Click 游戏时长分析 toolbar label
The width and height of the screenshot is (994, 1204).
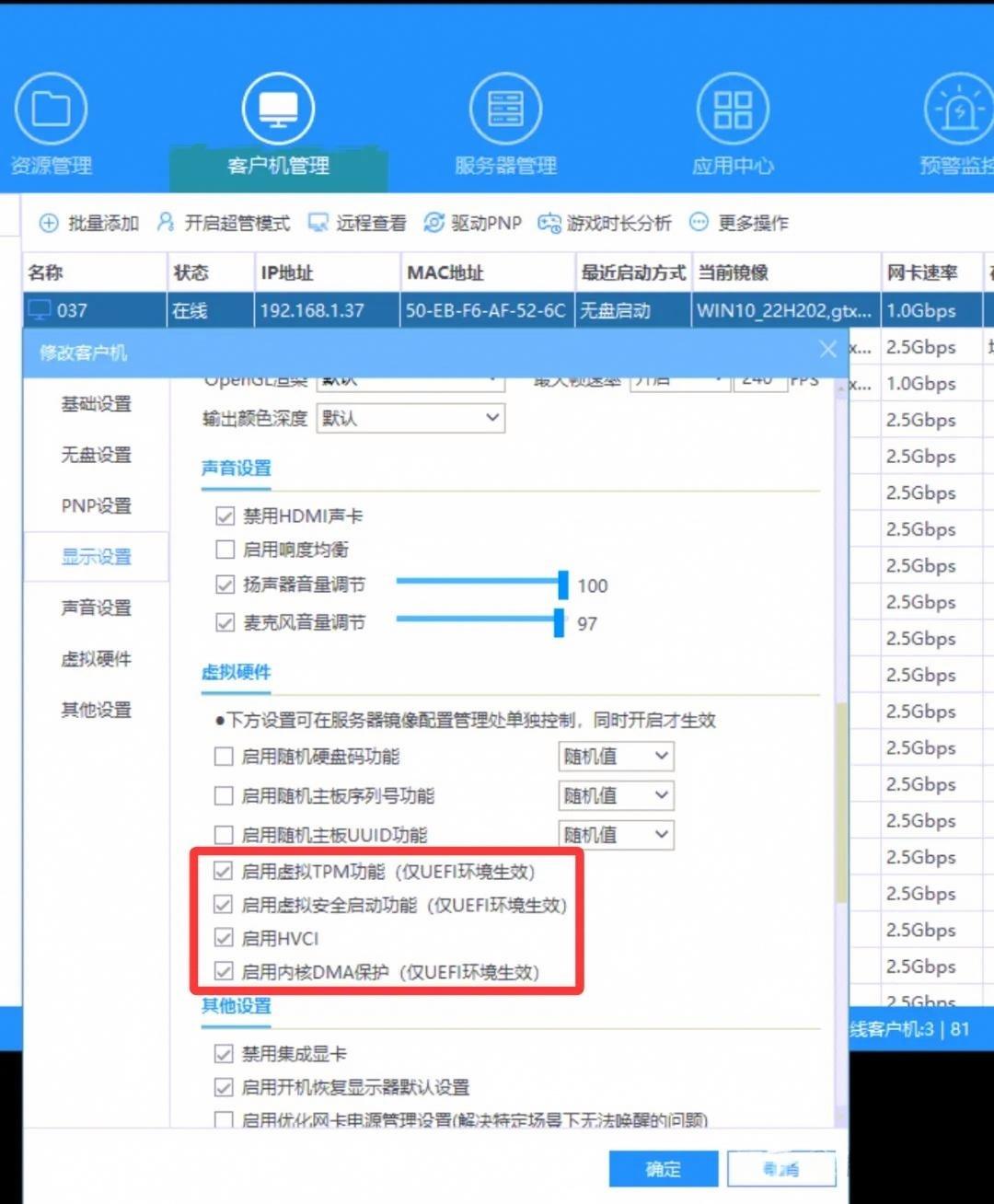[619, 223]
